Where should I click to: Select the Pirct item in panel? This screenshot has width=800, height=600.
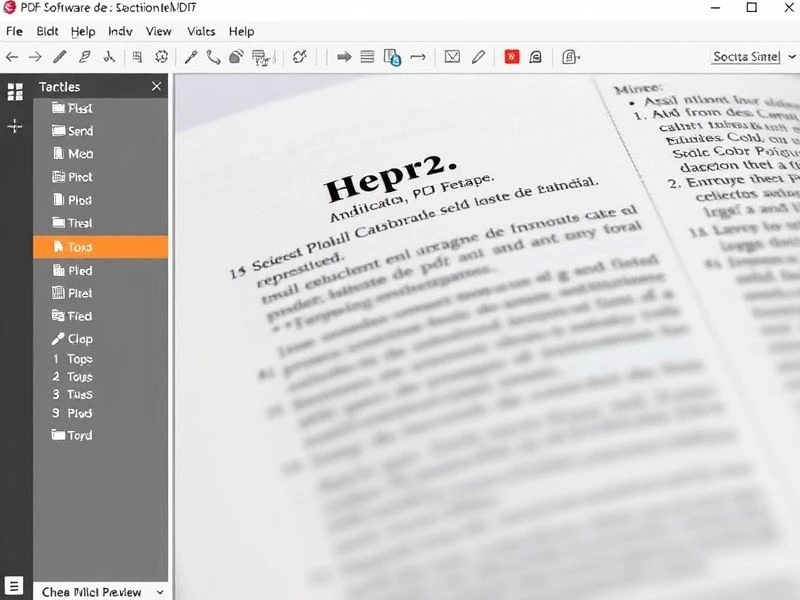101,177
